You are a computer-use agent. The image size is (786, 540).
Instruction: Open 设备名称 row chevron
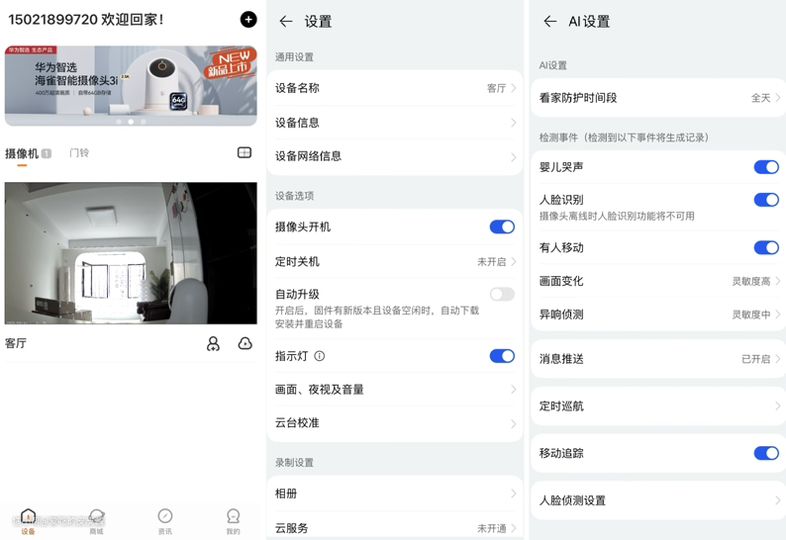(x=513, y=88)
